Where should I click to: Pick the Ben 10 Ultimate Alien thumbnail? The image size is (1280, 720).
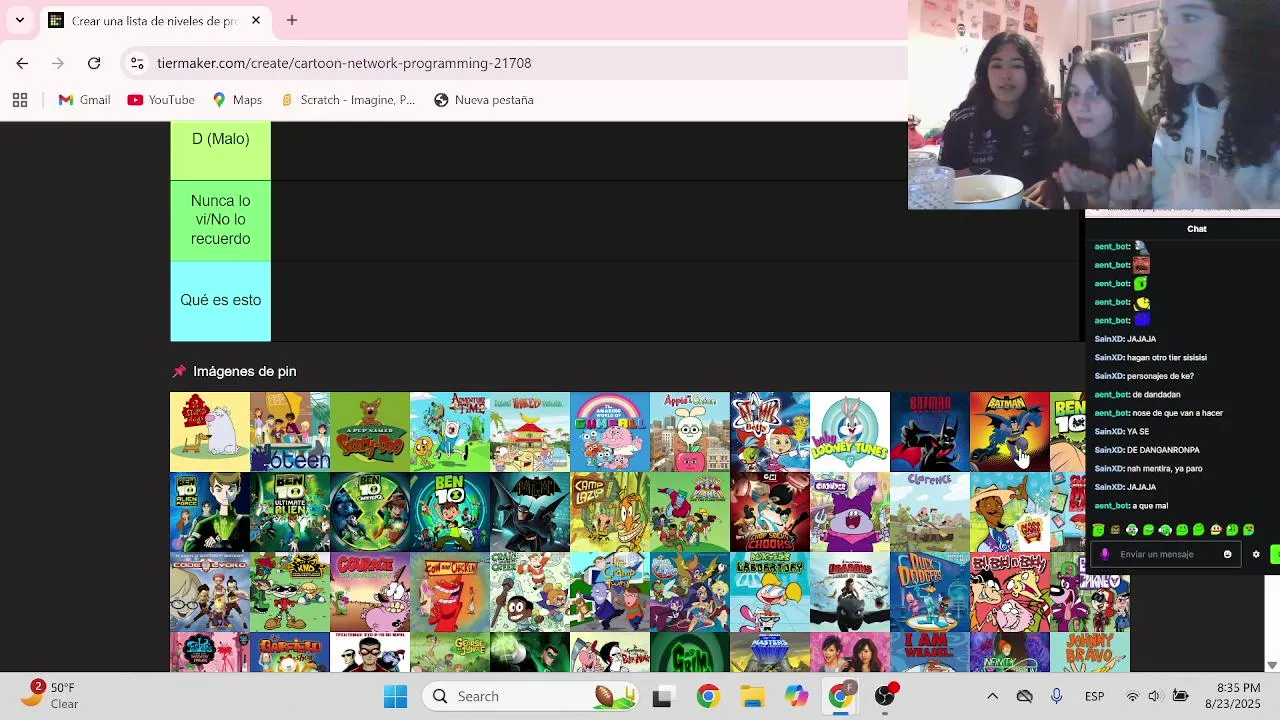290,512
